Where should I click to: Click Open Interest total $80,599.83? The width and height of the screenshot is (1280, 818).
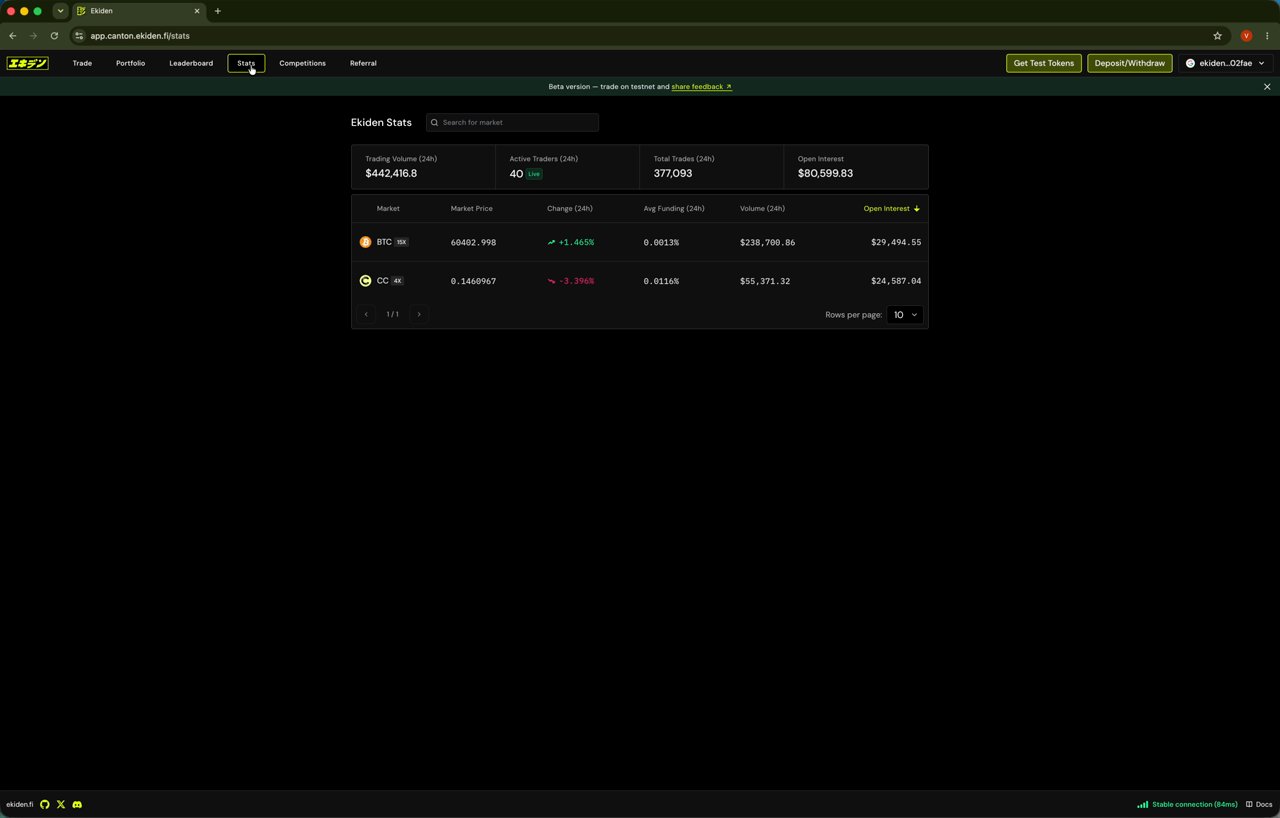(825, 173)
